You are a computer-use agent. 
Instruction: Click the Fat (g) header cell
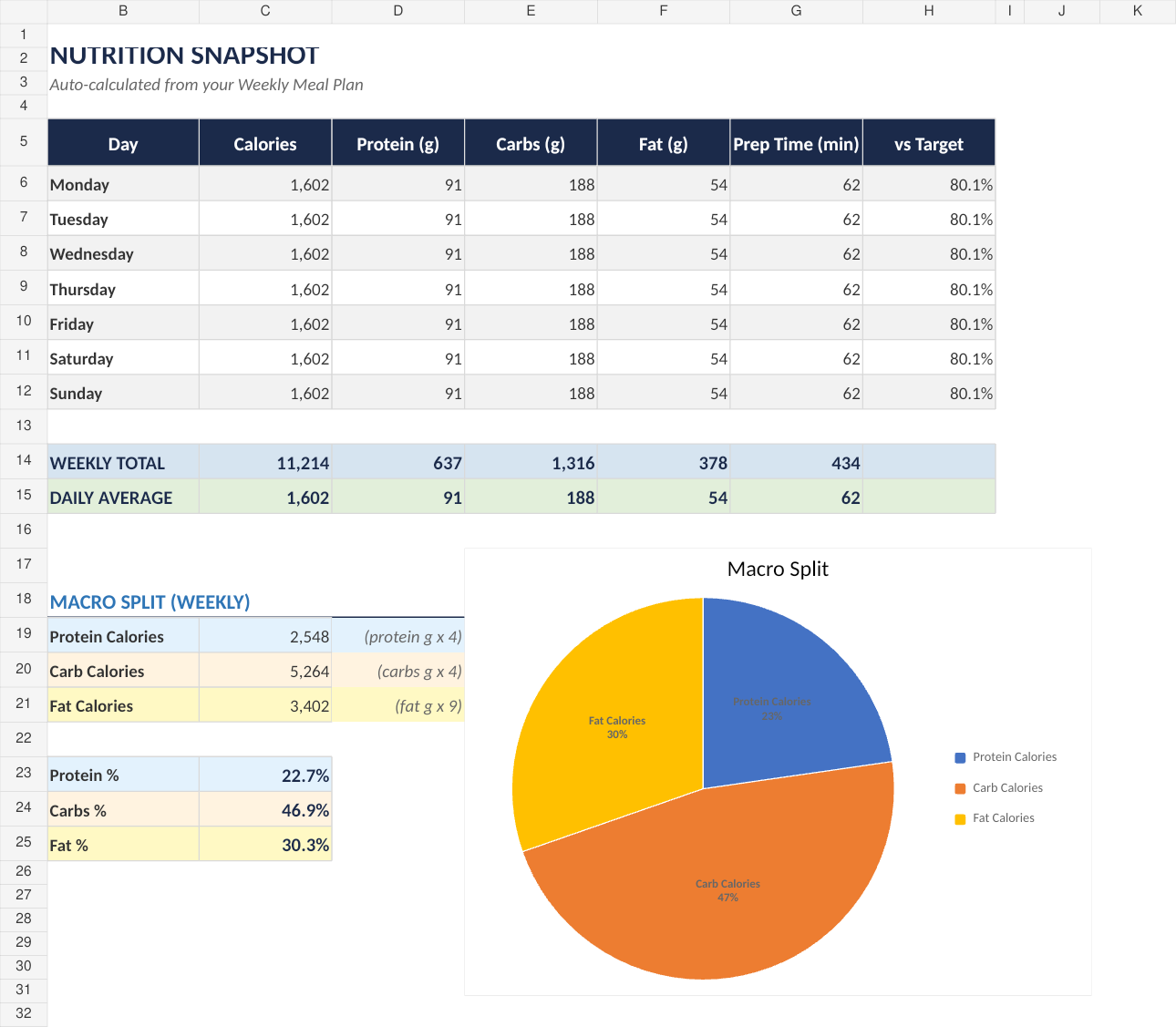click(x=664, y=143)
